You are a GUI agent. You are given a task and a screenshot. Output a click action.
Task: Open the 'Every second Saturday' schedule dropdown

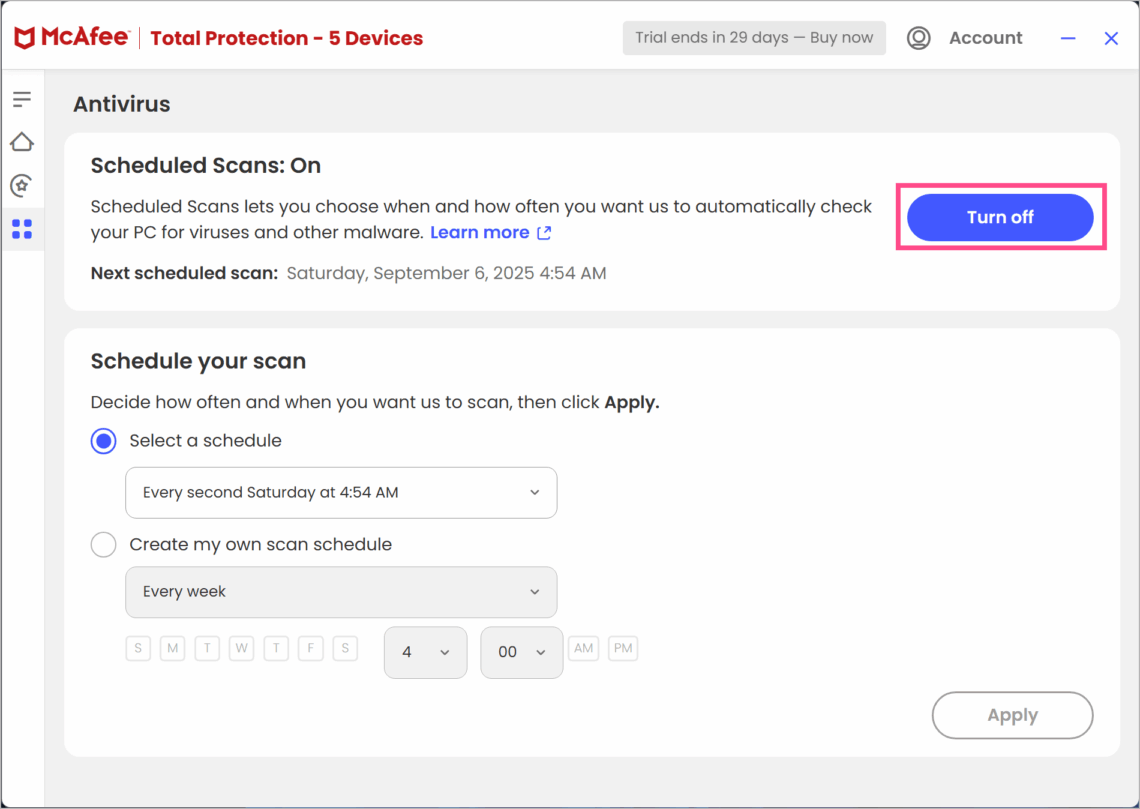340,492
